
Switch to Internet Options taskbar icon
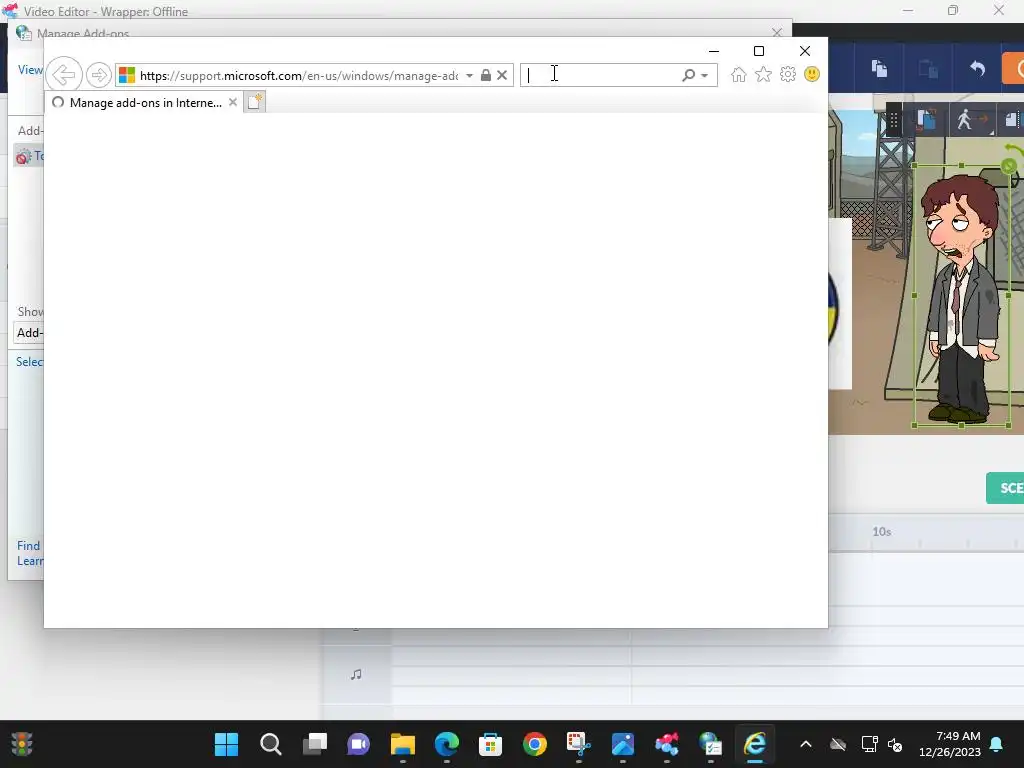tap(711, 744)
